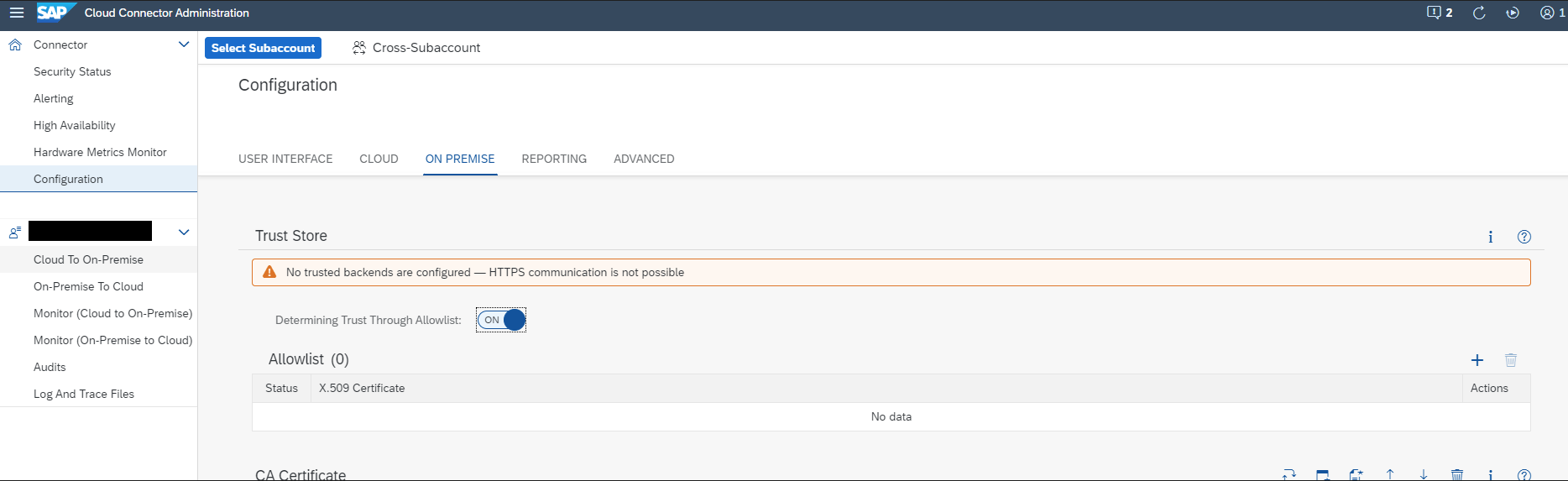The image size is (1568, 481).
Task: Go to High Availability page
Action: [x=98, y=125]
